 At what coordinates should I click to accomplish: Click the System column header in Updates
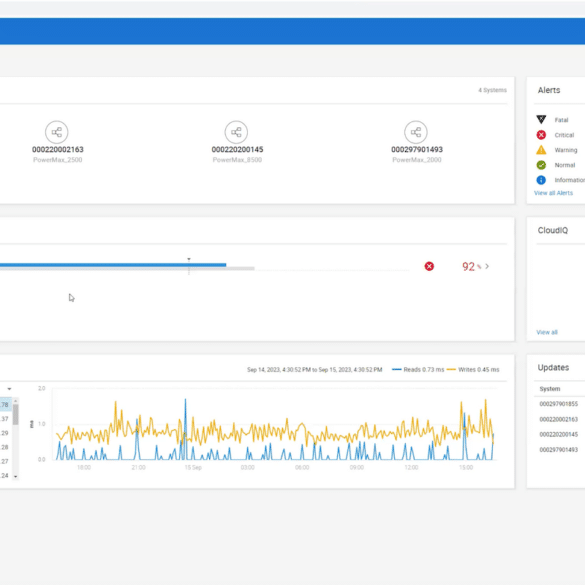click(550, 389)
